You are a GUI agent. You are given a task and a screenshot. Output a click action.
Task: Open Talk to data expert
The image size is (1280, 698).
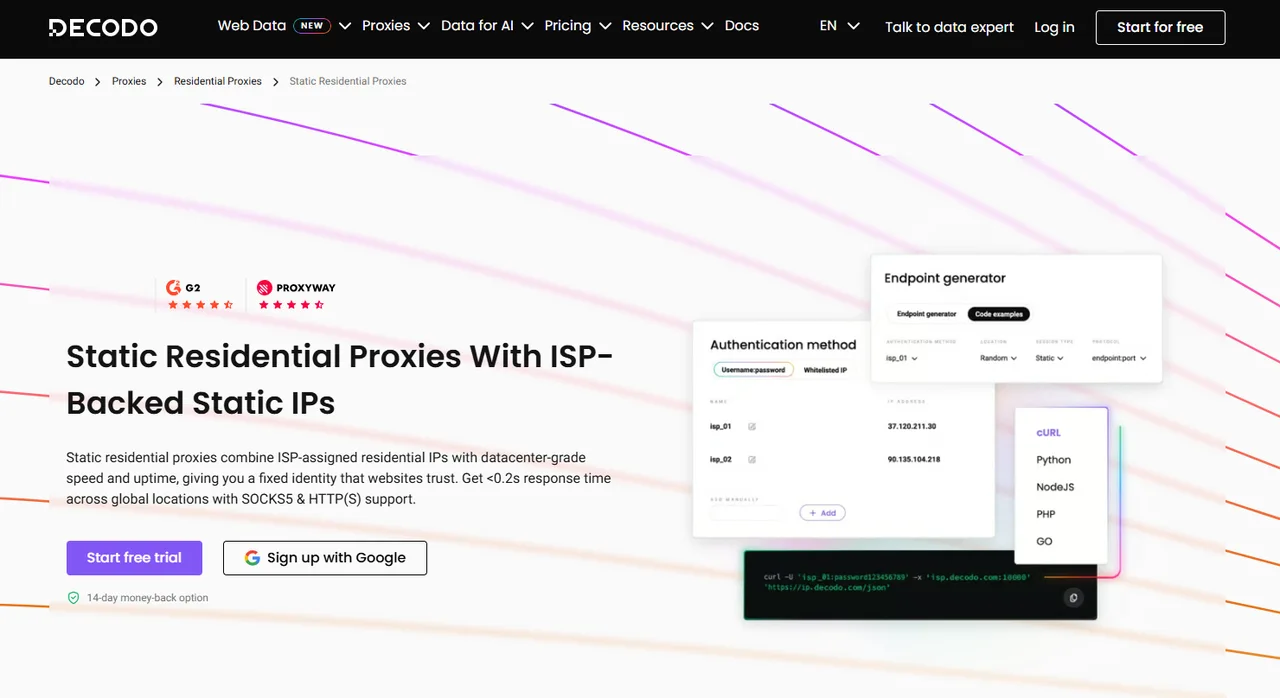949,27
